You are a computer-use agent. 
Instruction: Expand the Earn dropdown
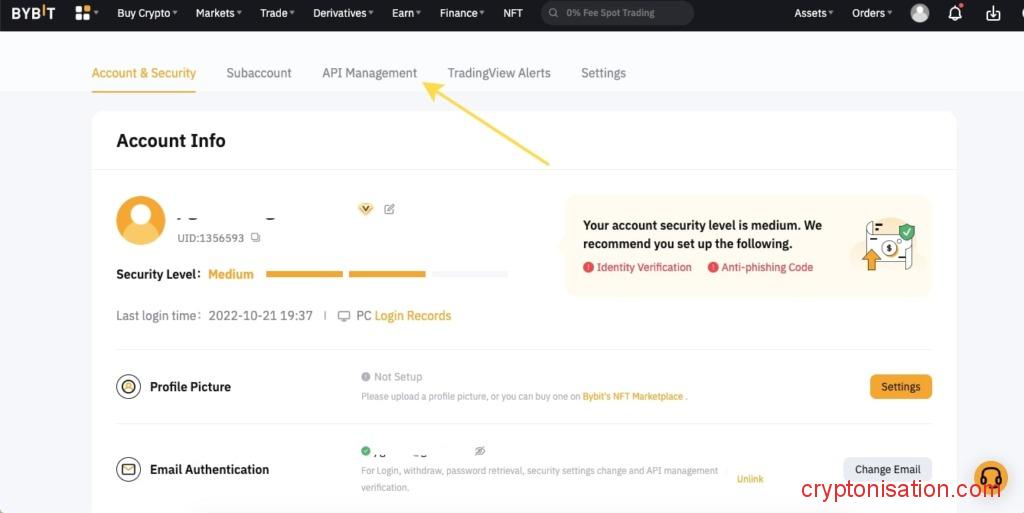pos(406,13)
